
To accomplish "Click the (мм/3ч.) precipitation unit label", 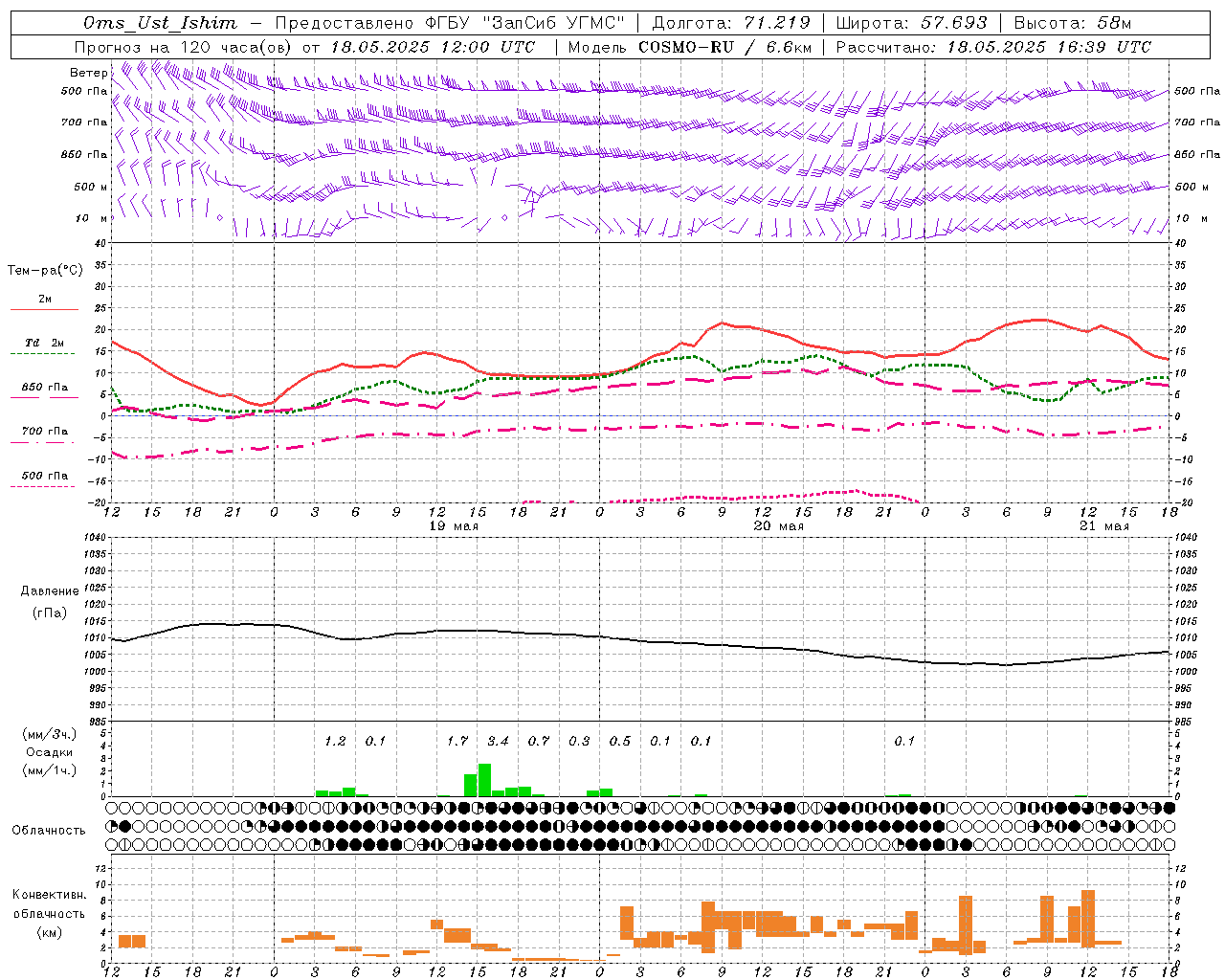I will 50,734.
